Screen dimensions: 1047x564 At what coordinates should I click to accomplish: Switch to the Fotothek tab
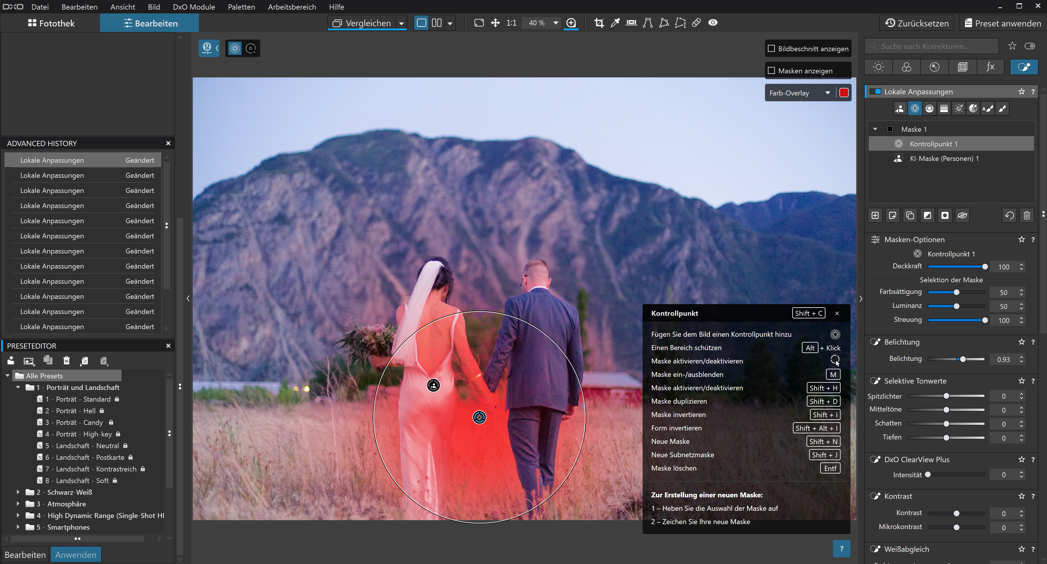[x=50, y=23]
